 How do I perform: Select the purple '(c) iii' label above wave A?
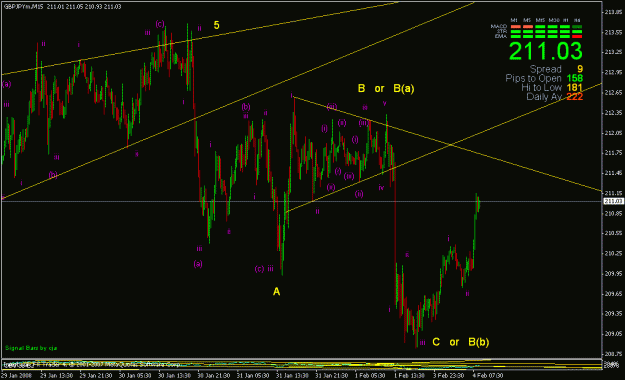[x=264, y=269]
